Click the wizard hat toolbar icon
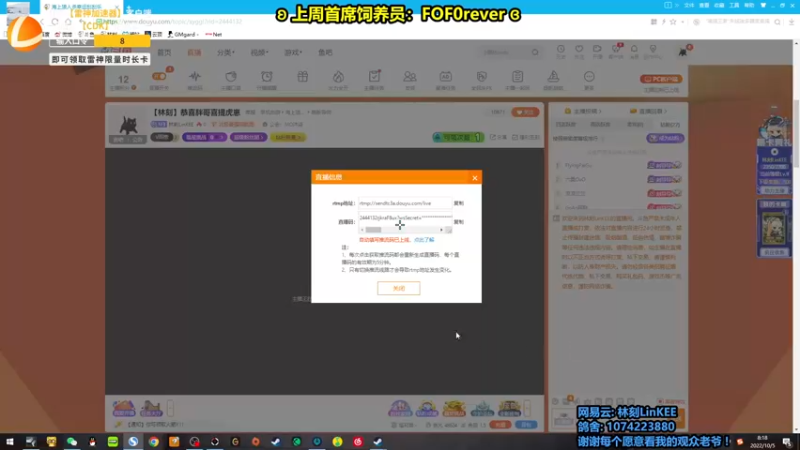 (553, 77)
